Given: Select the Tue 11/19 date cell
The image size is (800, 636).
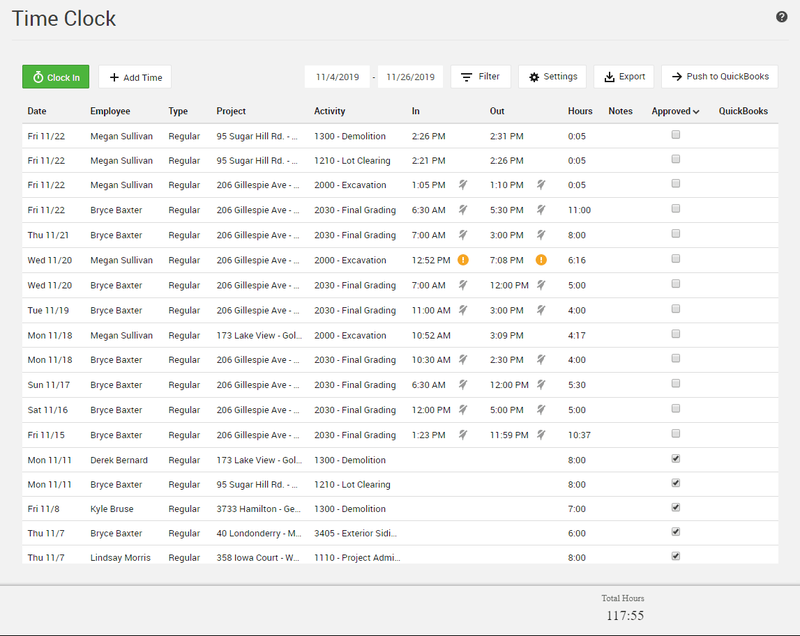Looking at the screenshot, I should coord(48,310).
